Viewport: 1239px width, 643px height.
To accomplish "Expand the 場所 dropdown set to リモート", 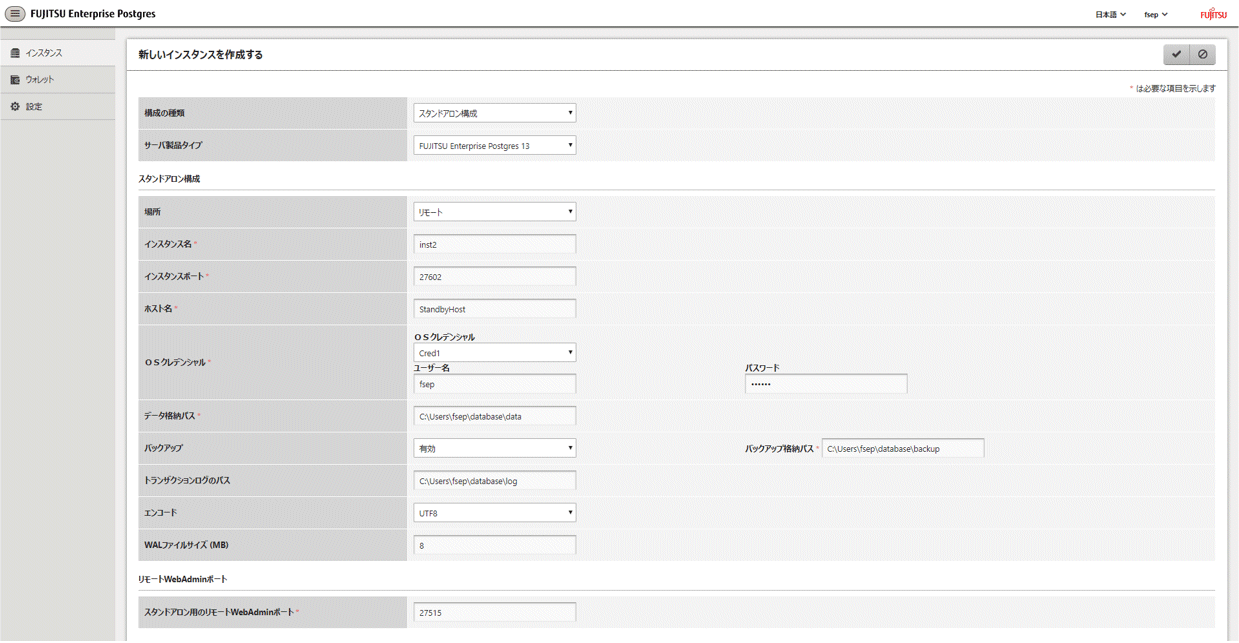I will 495,212.
